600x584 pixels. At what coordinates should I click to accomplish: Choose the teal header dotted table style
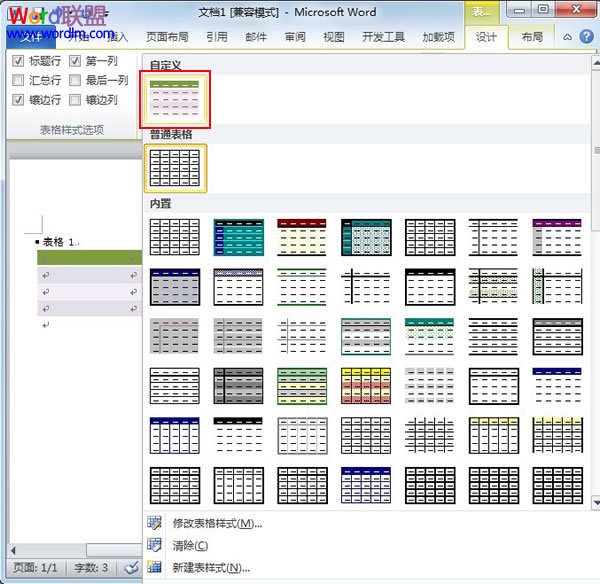coord(429,336)
